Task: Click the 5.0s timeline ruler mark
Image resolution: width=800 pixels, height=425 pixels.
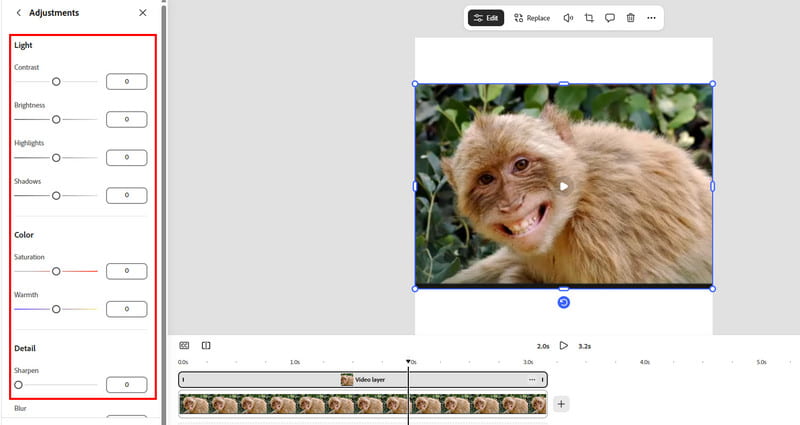Action: (x=761, y=362)
